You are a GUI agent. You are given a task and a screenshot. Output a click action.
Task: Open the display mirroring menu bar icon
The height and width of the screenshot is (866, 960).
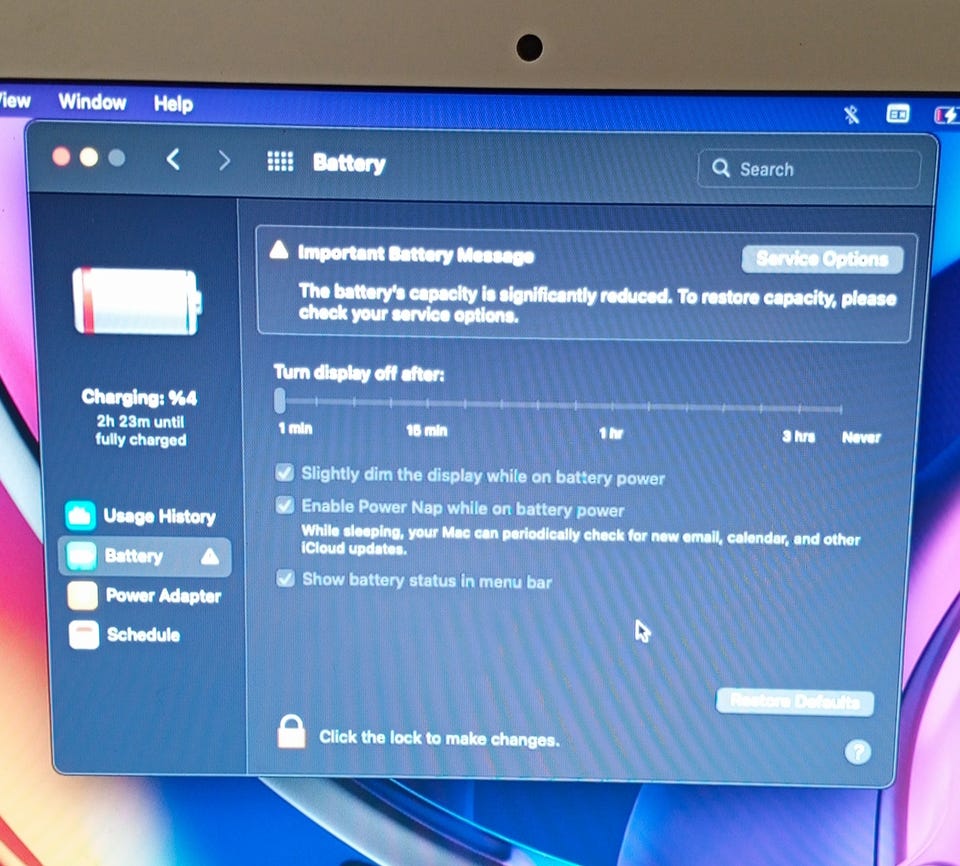tap(898, 113)
